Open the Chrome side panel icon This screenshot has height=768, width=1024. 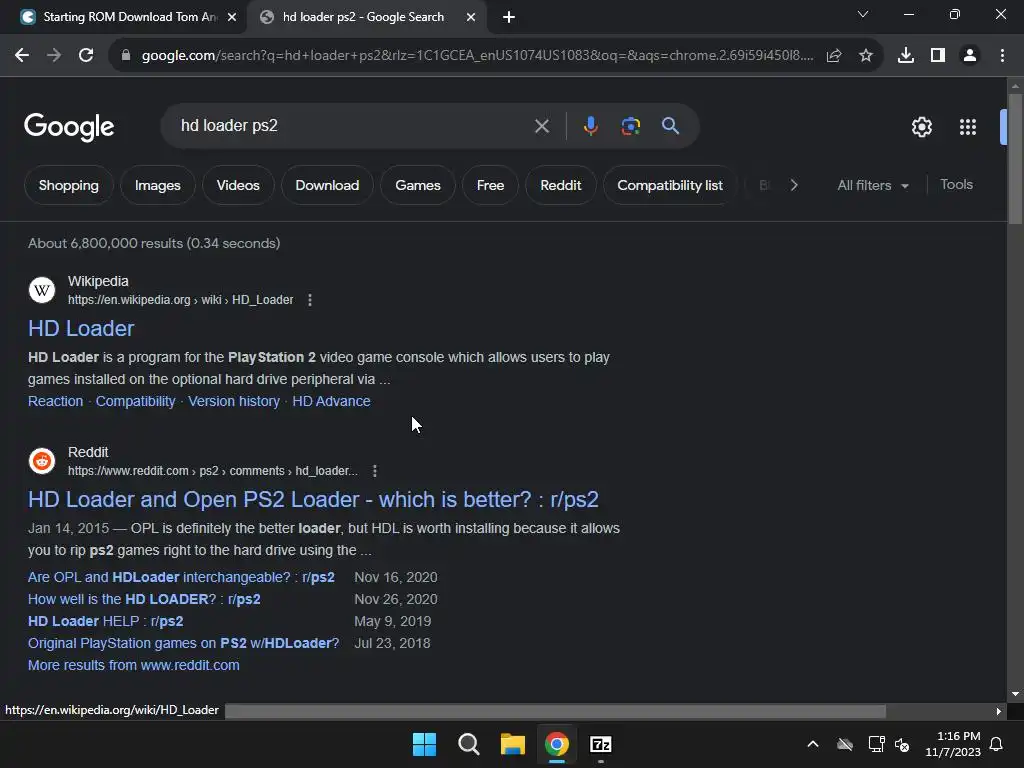click(x=938, y=56)
